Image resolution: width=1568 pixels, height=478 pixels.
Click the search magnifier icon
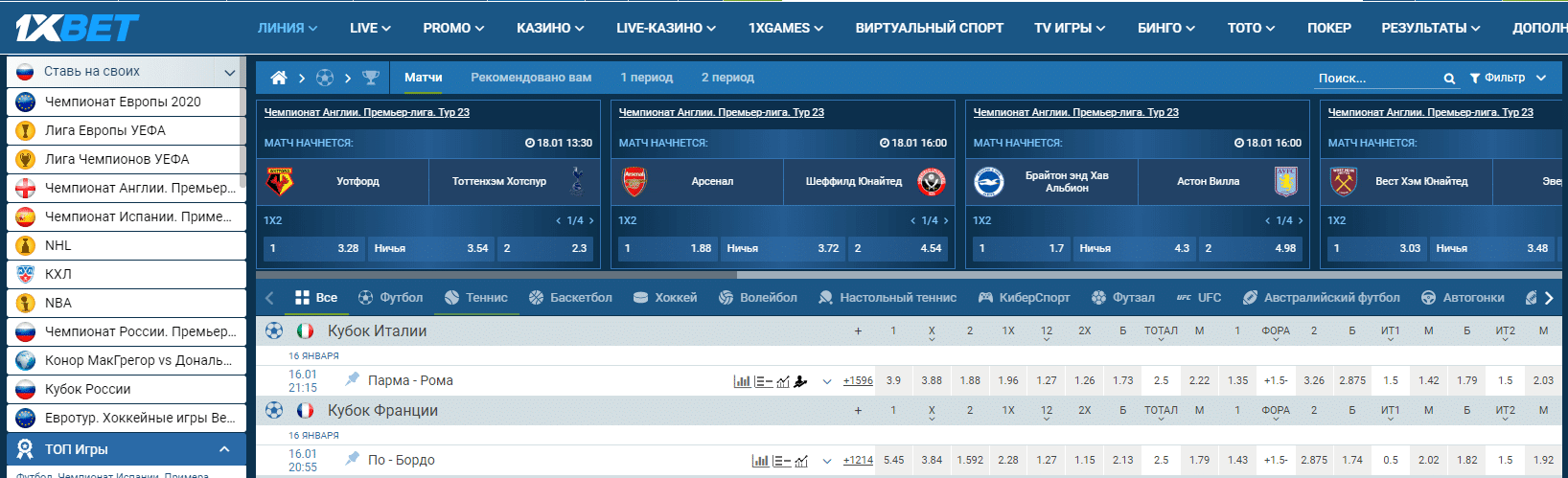pyautogui.click(x=1450, y=79)
